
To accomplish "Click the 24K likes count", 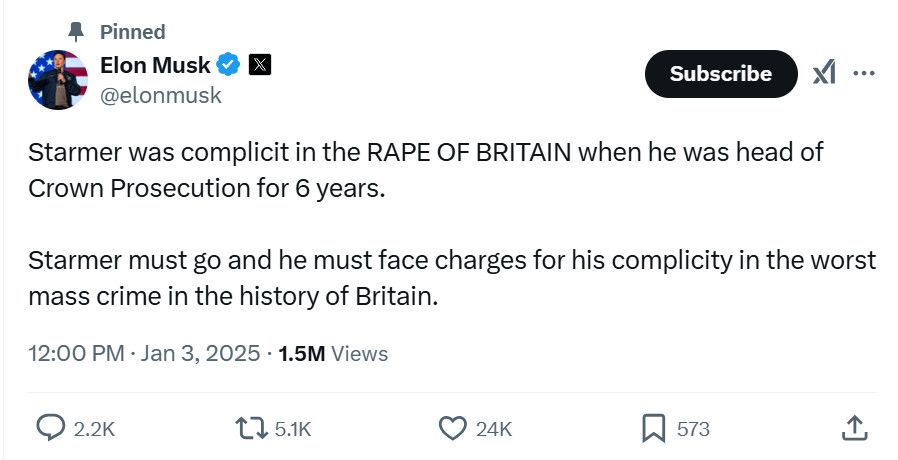I will tap(494, 429).
